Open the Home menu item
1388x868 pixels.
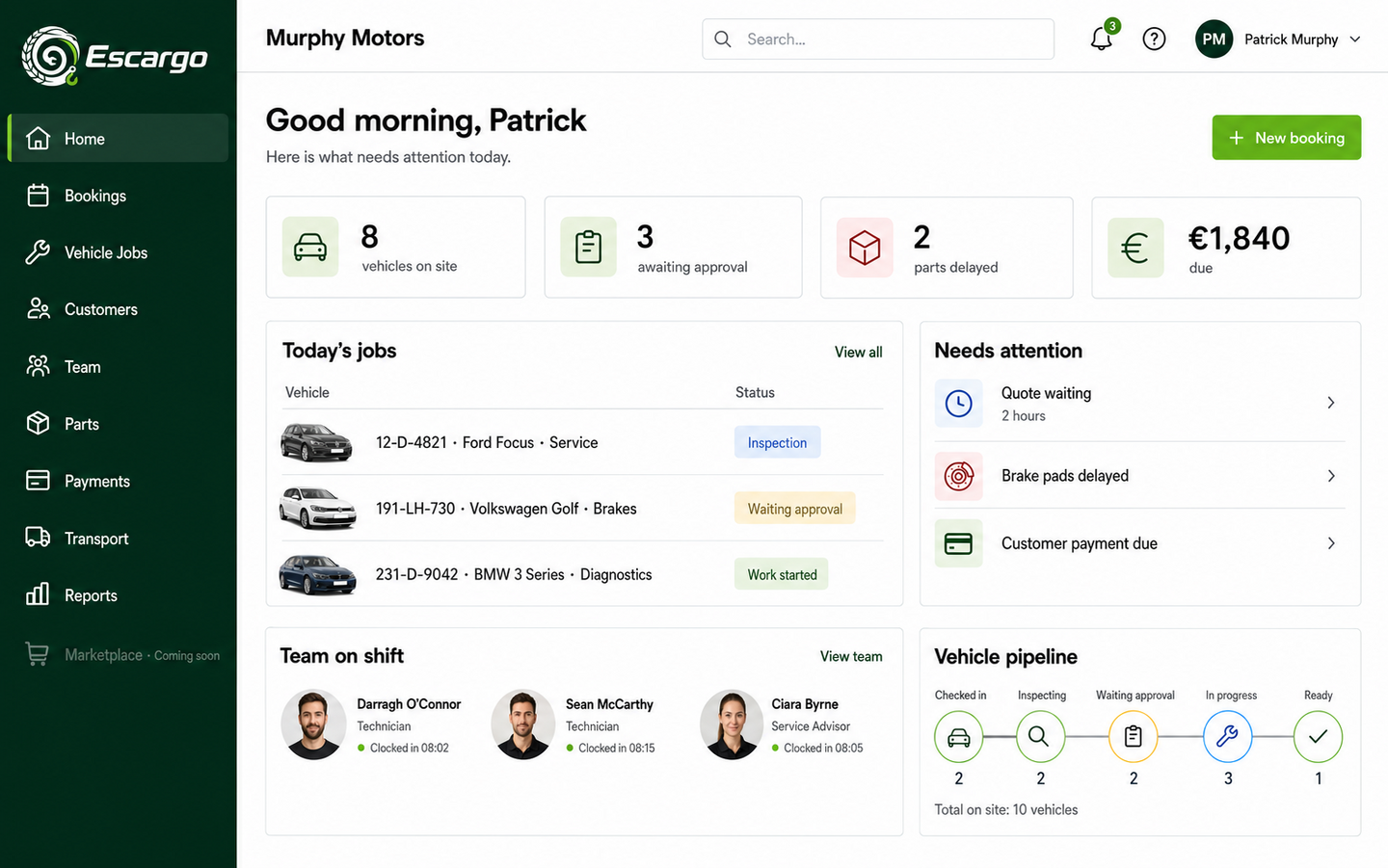(x=118, y=138)
